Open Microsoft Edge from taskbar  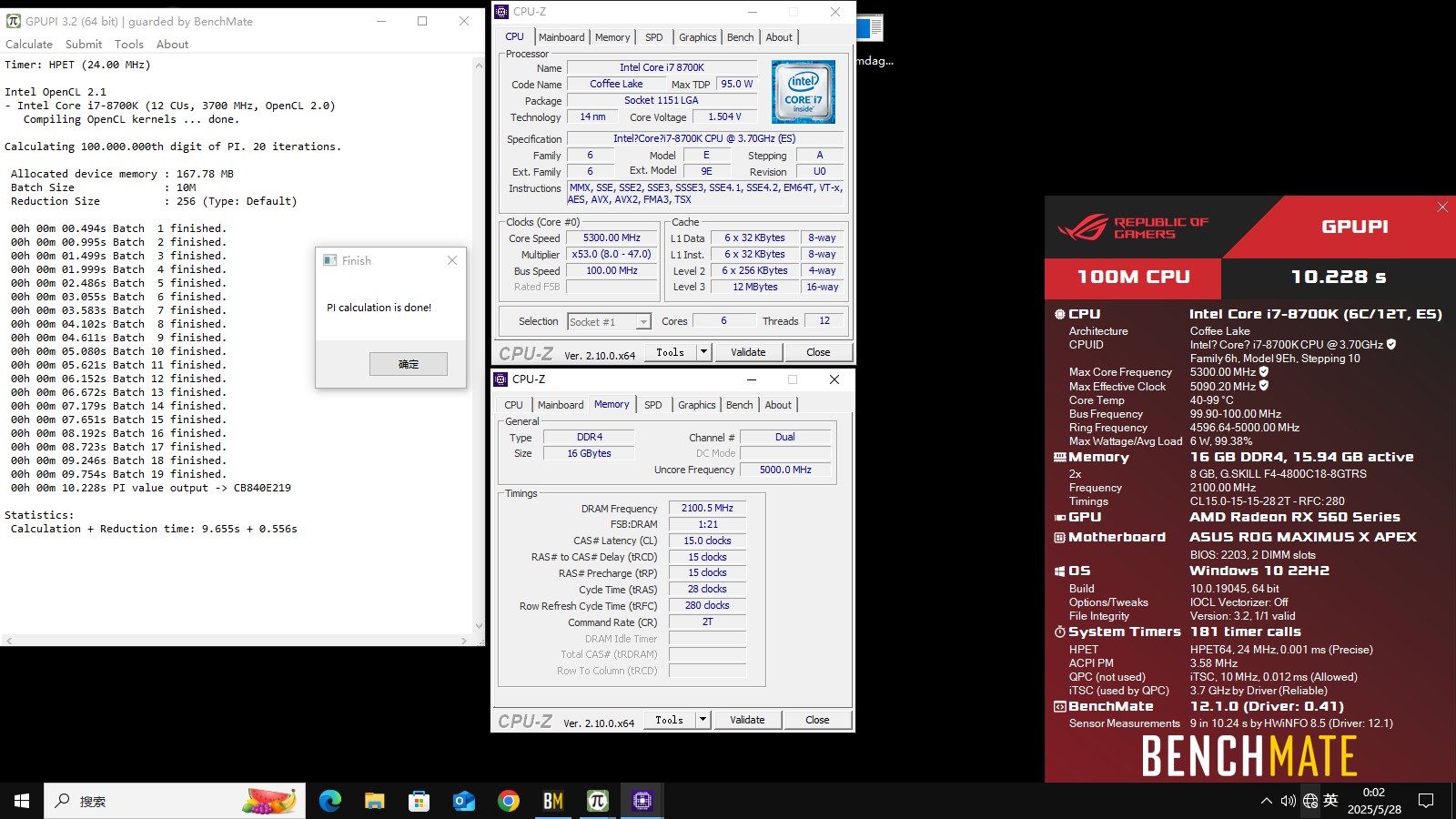pyautogui.click(x=330, y=801)
